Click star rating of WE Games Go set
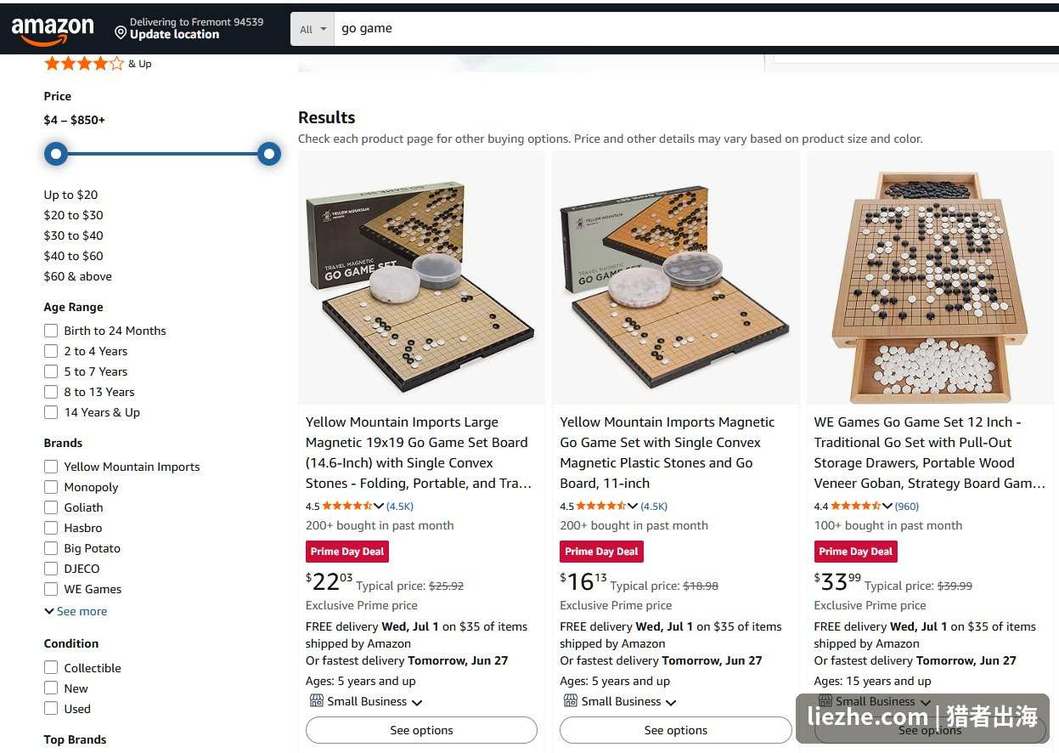 [855, 506]
